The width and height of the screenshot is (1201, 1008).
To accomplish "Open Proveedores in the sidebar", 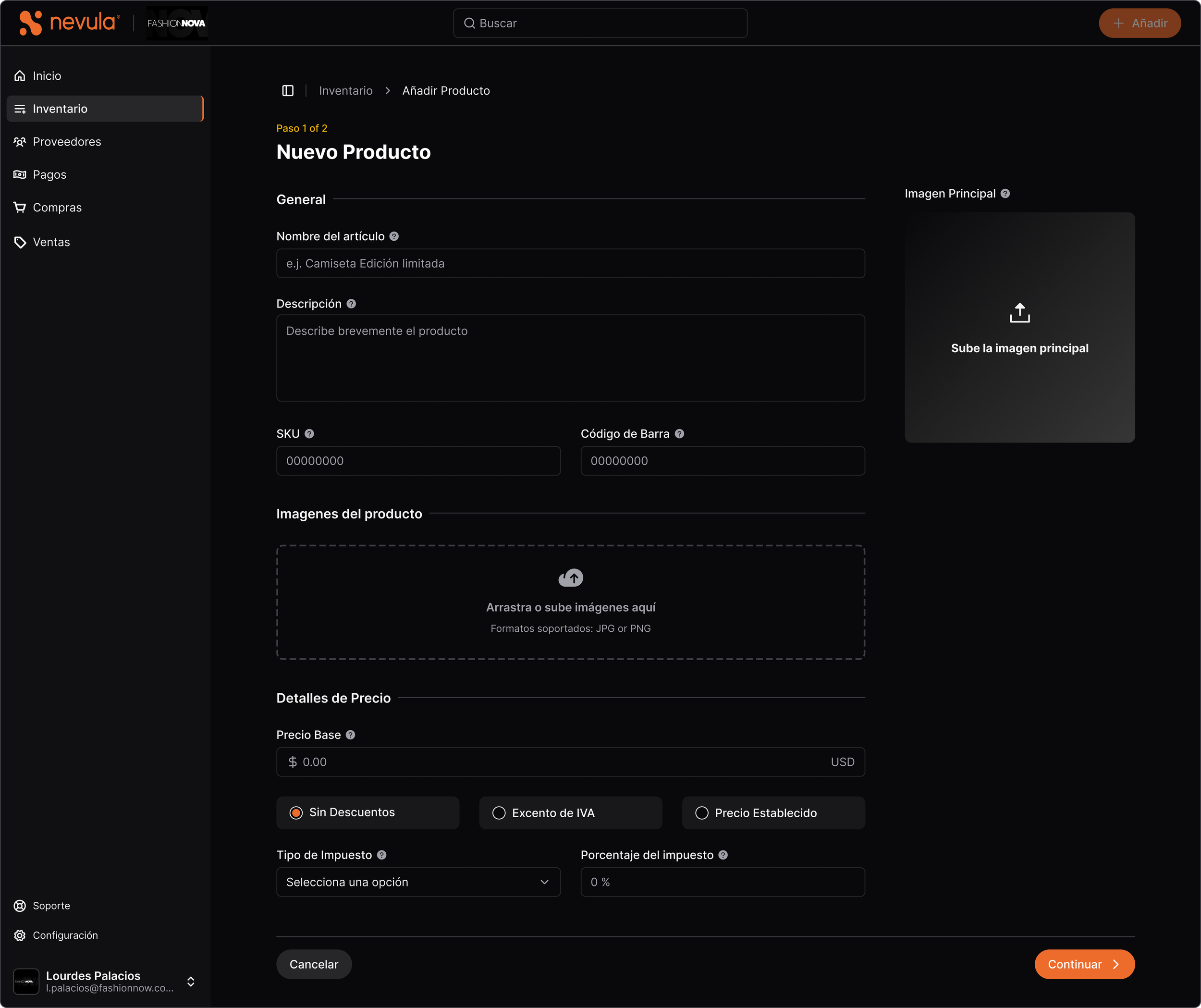I will point(67,141).
